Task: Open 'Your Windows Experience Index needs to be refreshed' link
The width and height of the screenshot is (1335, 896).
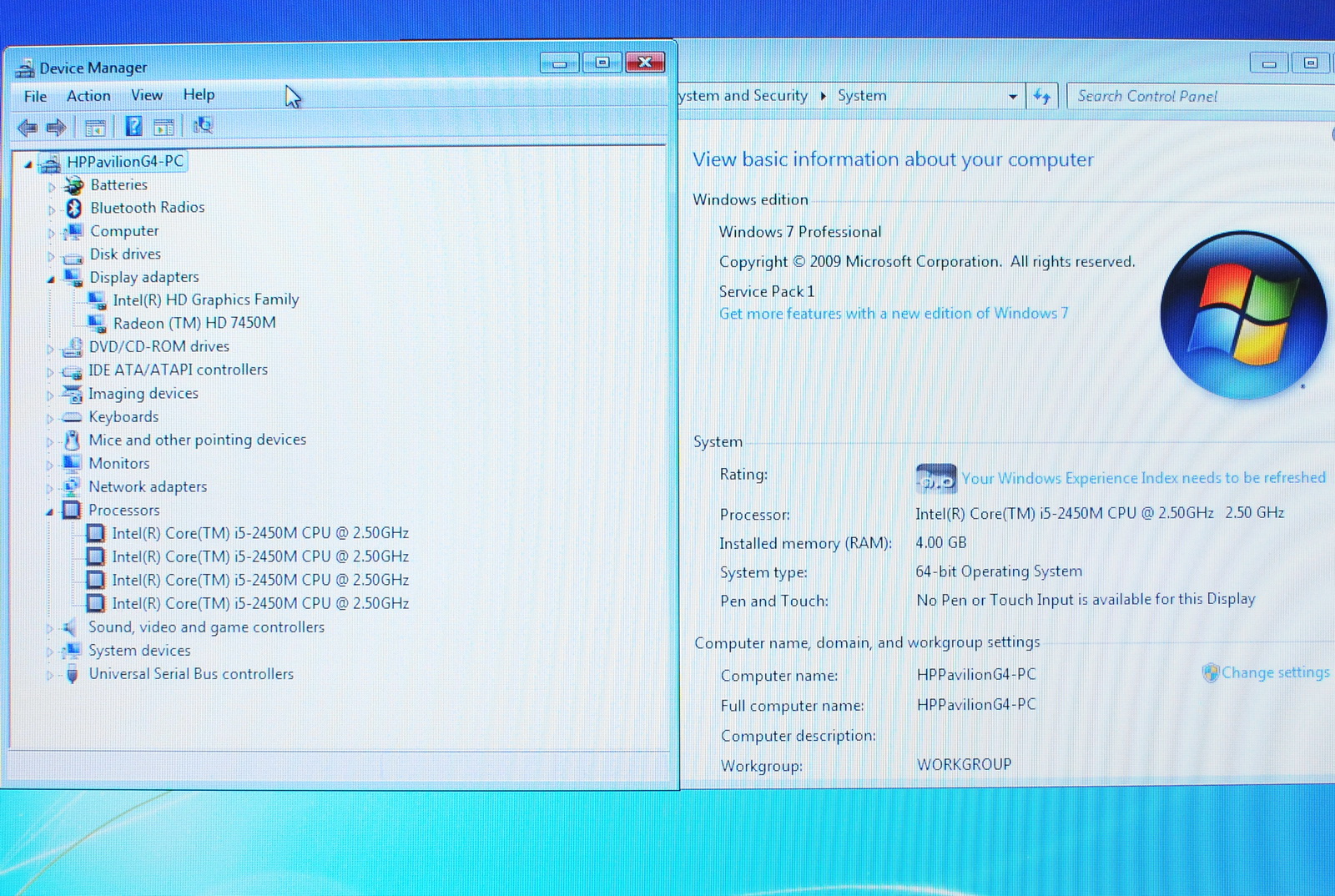Action: pyautogui.click(x=1143, y=478)
